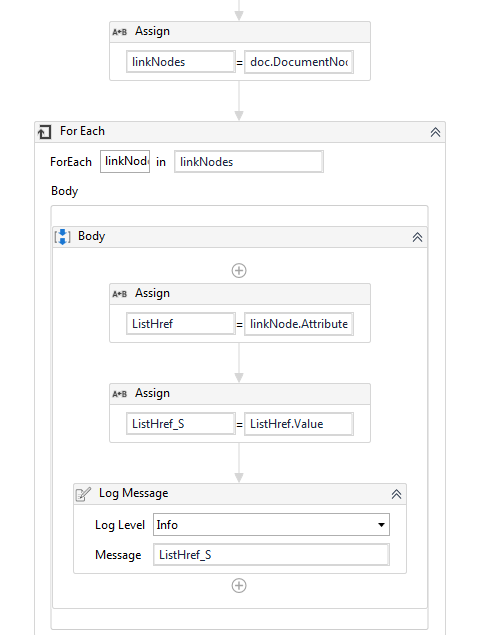Add activity via plus icon above ListHref Assign
This screenshot has width=483, height=635.
pos(239,271)
